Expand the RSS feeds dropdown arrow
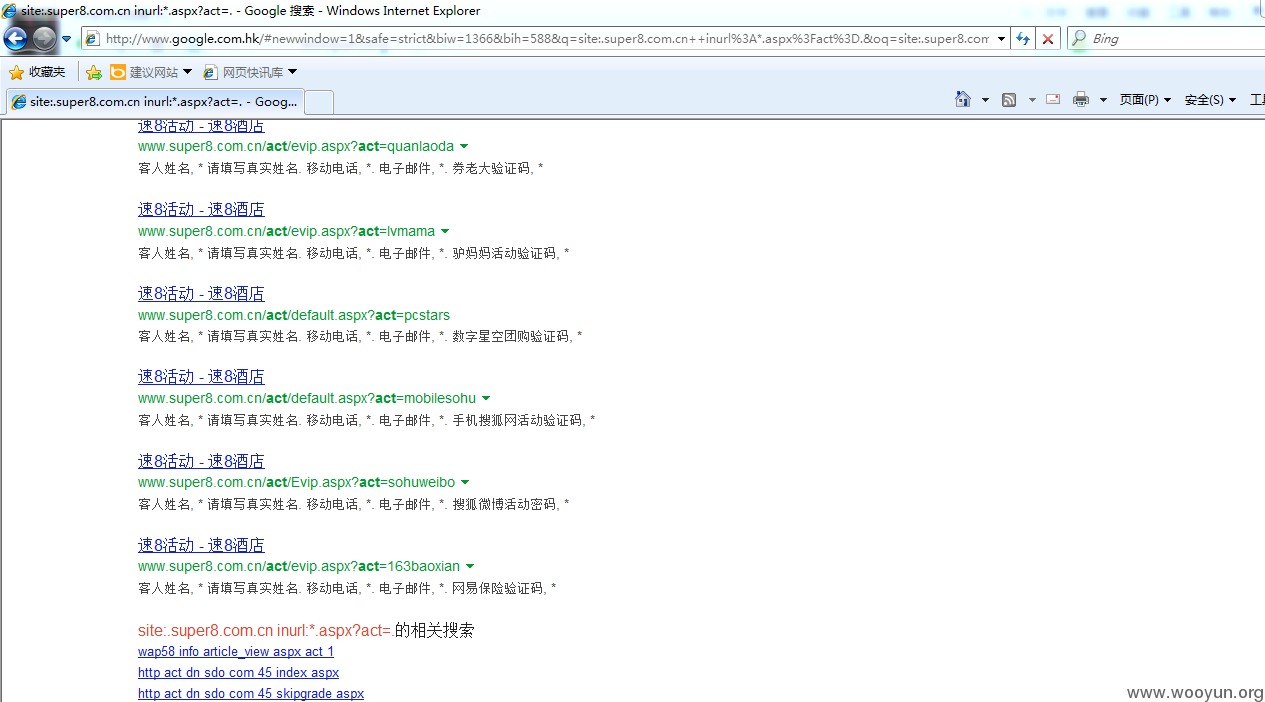The width and height of the screenshot is (1265, 702). click(x=1032, y=100)
